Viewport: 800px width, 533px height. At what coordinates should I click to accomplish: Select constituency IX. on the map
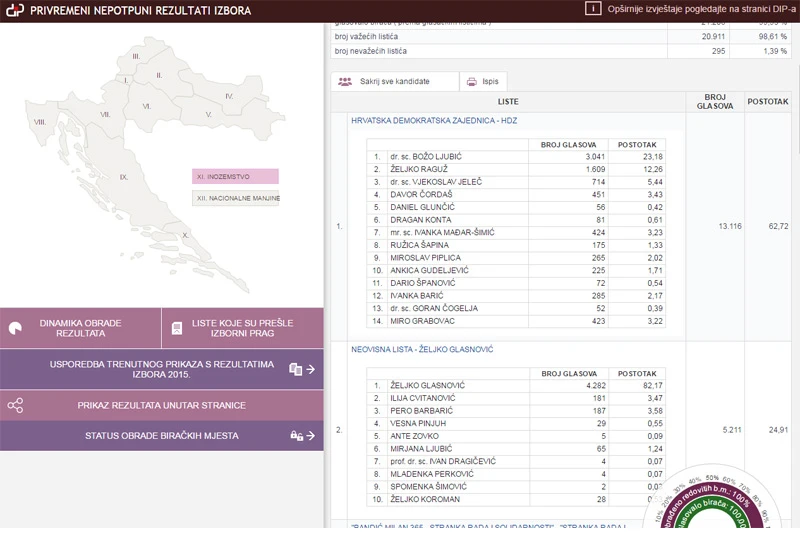click(123, 177)
